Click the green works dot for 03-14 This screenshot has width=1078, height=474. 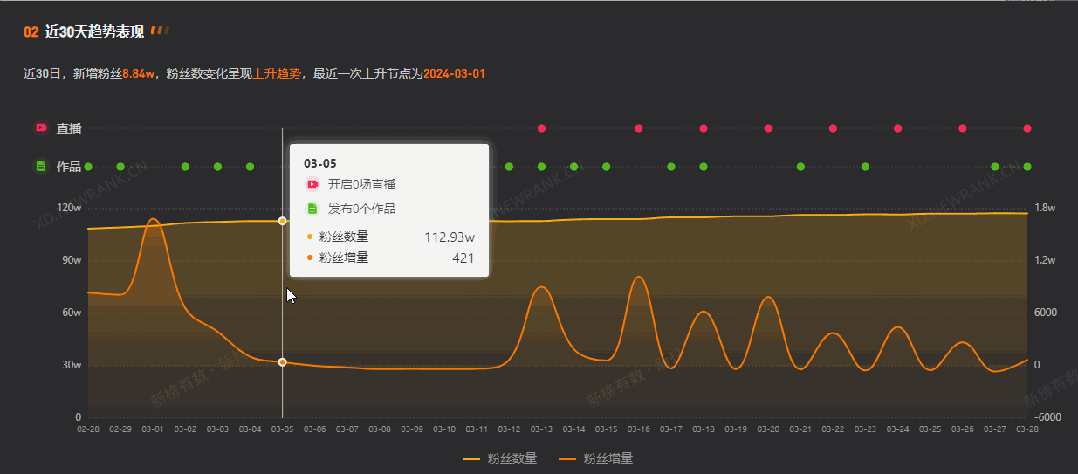[x=574, y=166]
